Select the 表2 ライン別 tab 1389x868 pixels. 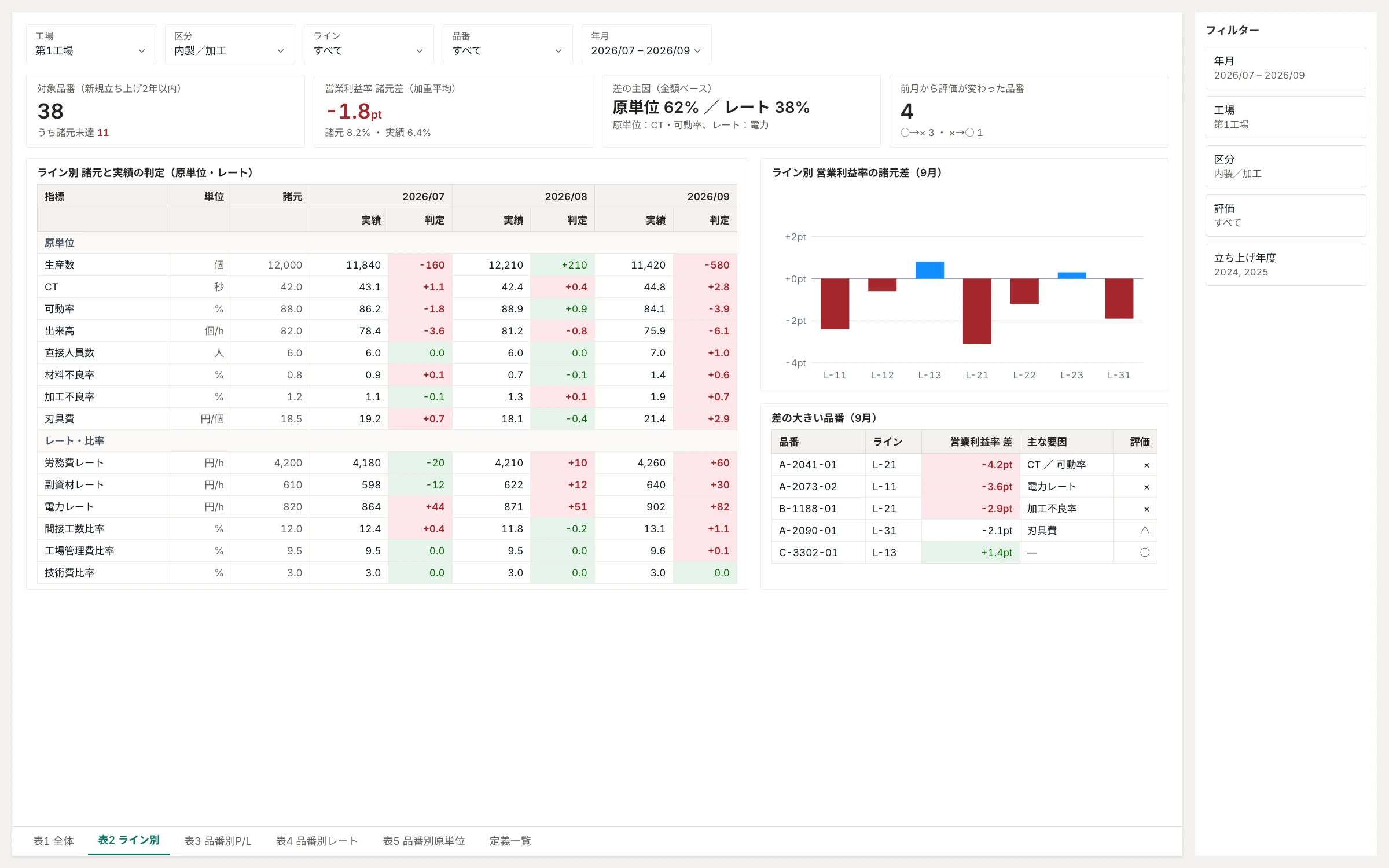coord(128,840)
